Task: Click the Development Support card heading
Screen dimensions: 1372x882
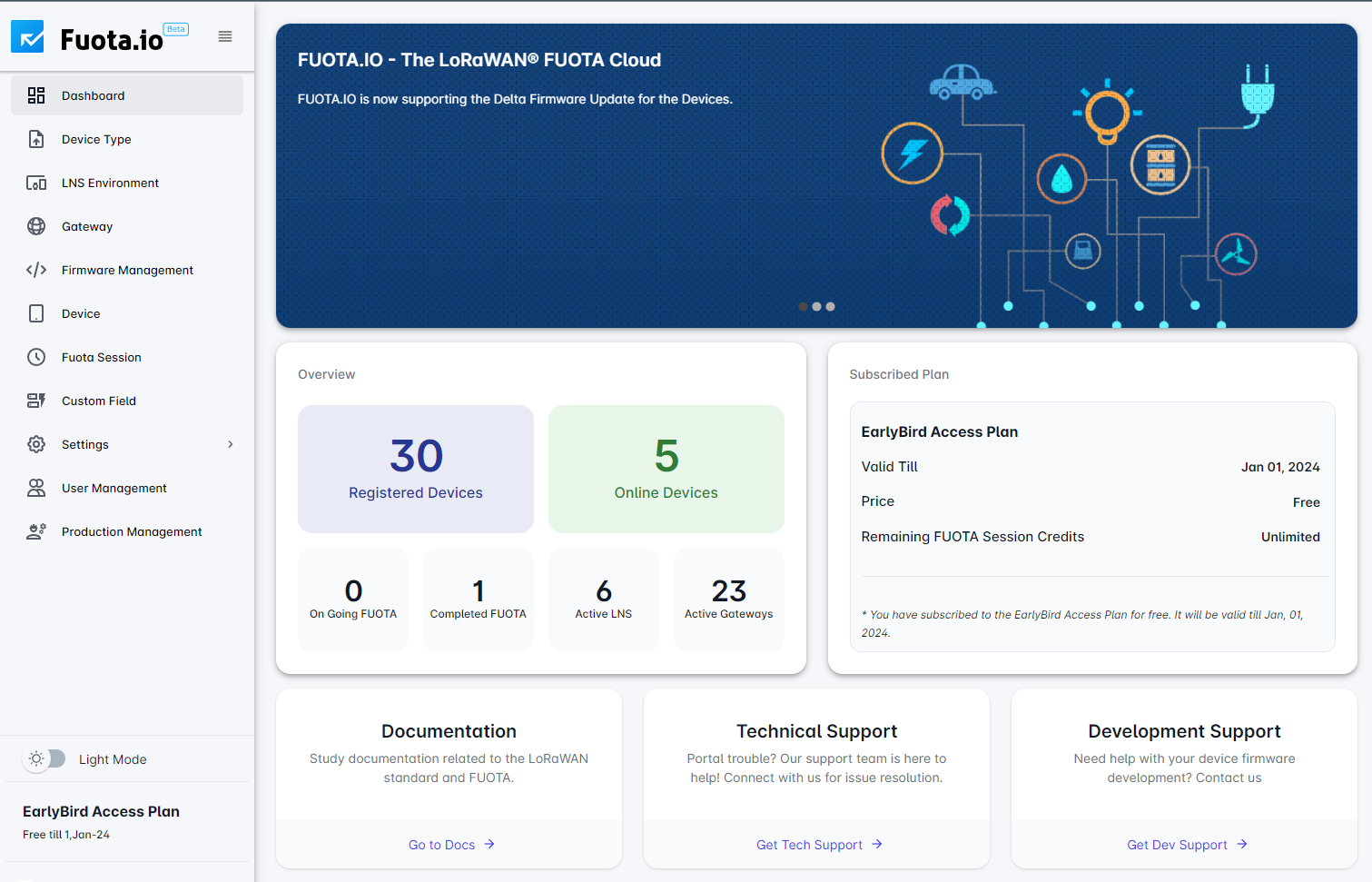Action: 1184,731
